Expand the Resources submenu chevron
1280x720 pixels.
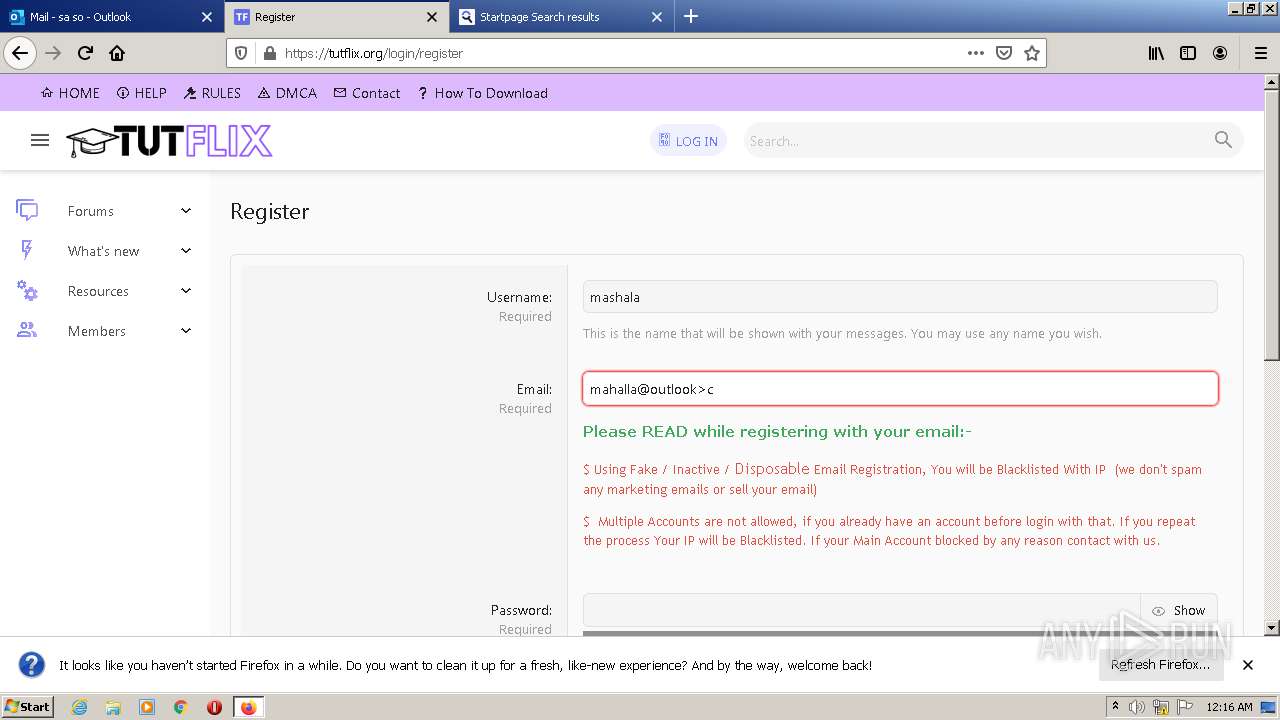point(186,290)
